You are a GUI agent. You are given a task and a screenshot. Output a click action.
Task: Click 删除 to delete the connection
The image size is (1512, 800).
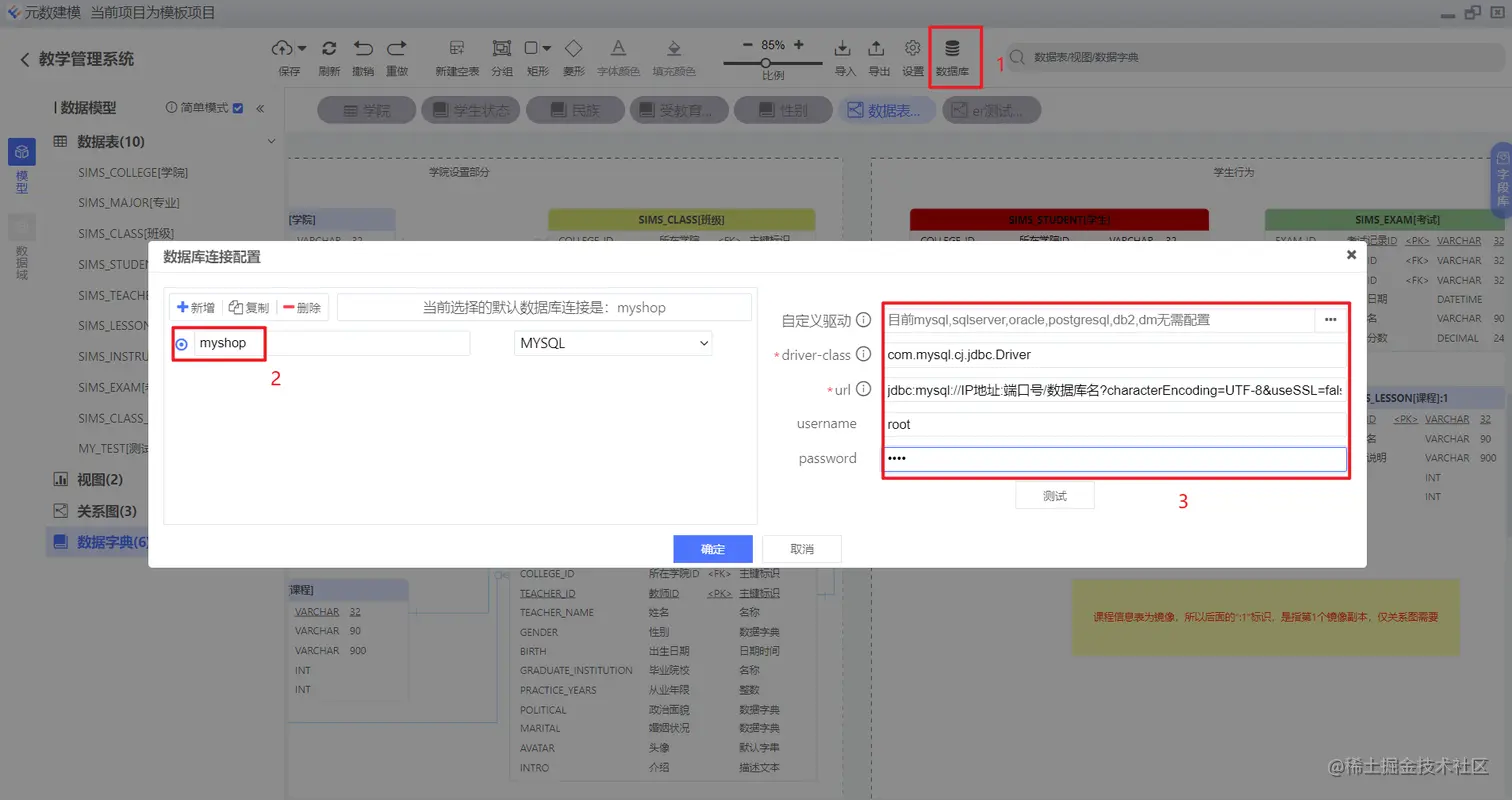pyautogui.click(x=303, y=308)
